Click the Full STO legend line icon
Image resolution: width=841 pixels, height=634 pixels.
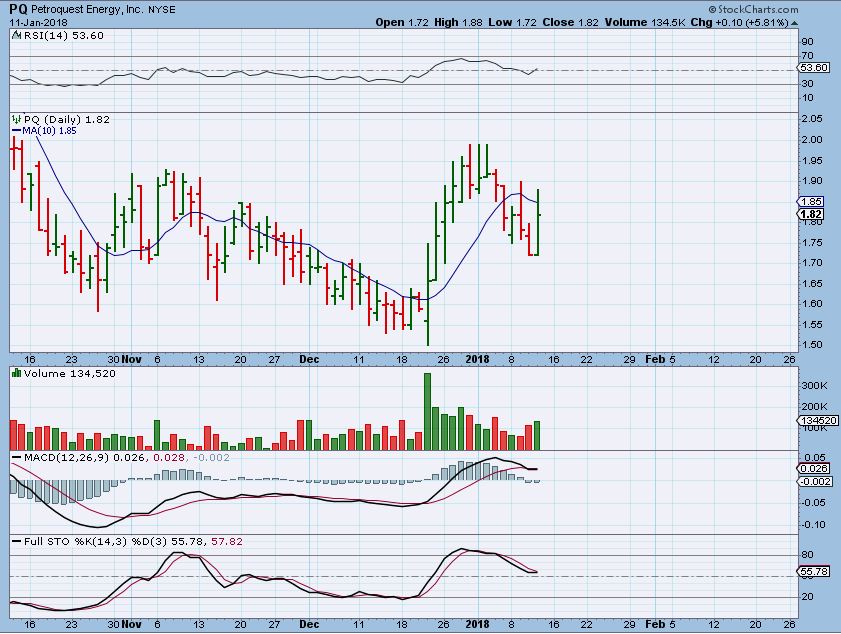point(15,541)
